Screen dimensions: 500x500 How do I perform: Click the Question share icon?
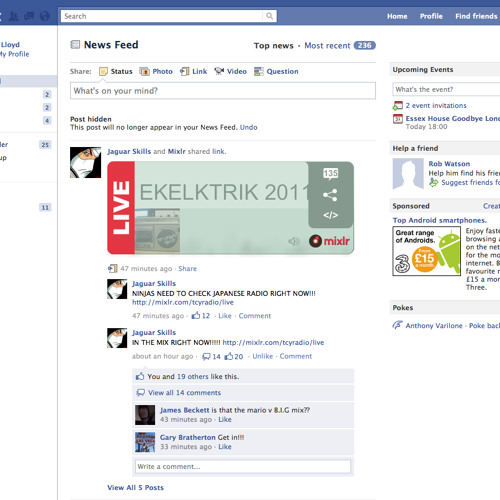click(x=258, y=71)
